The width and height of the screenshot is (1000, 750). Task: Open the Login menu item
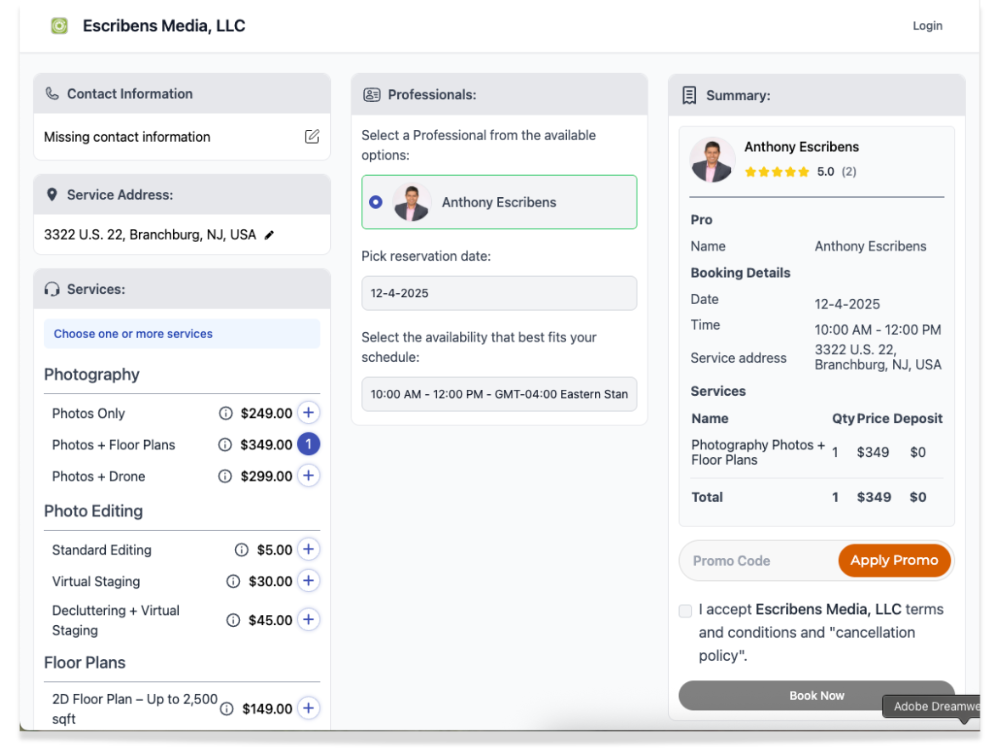pos(927,25)
